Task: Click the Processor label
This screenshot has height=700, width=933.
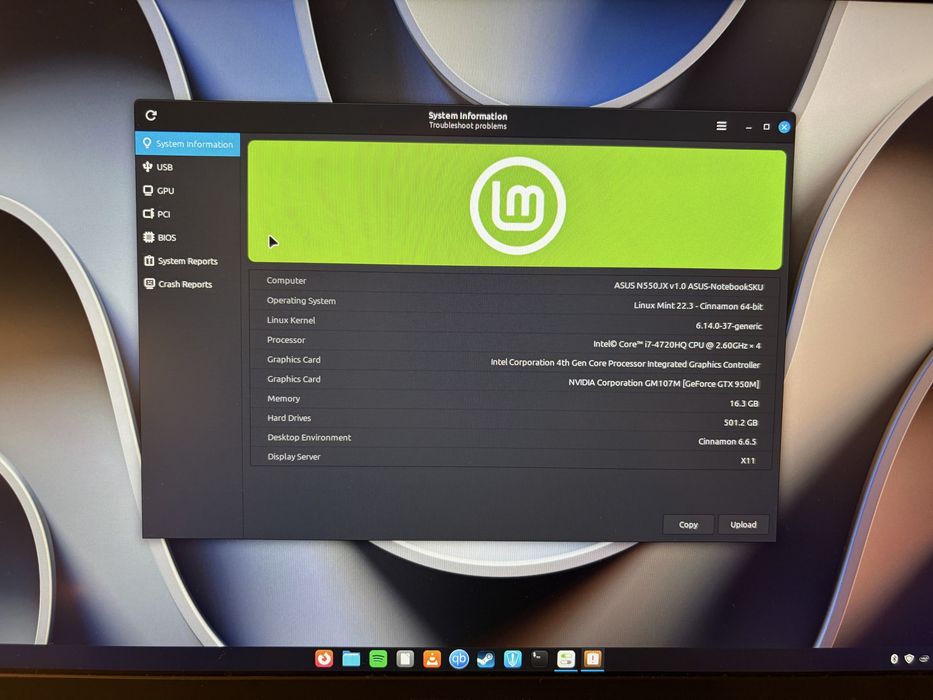Action: coord(286,340)
